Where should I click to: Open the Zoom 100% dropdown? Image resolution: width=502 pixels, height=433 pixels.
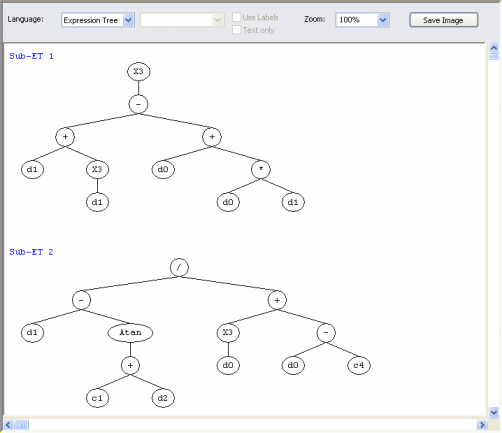tap(362, 20)
